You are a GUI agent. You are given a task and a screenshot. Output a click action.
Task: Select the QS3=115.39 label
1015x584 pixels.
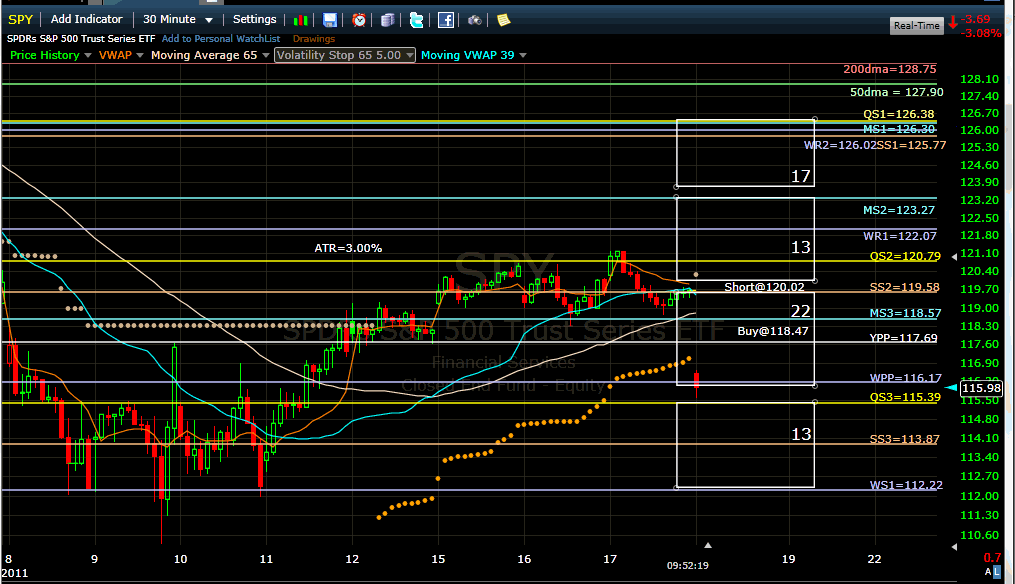click(x=905, y=397)
